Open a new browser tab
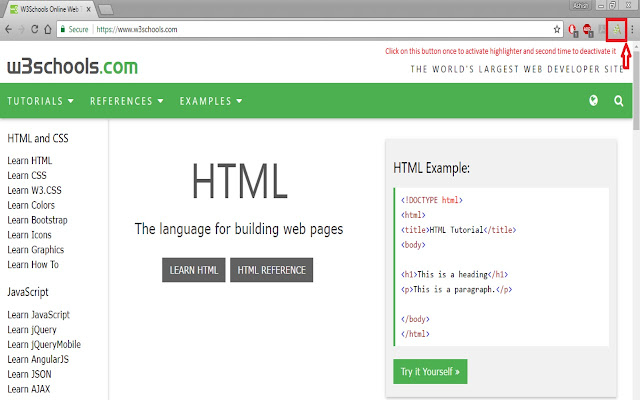Image resolution: width=640 pixels, height=400 pixels. (x=106, y=9)
